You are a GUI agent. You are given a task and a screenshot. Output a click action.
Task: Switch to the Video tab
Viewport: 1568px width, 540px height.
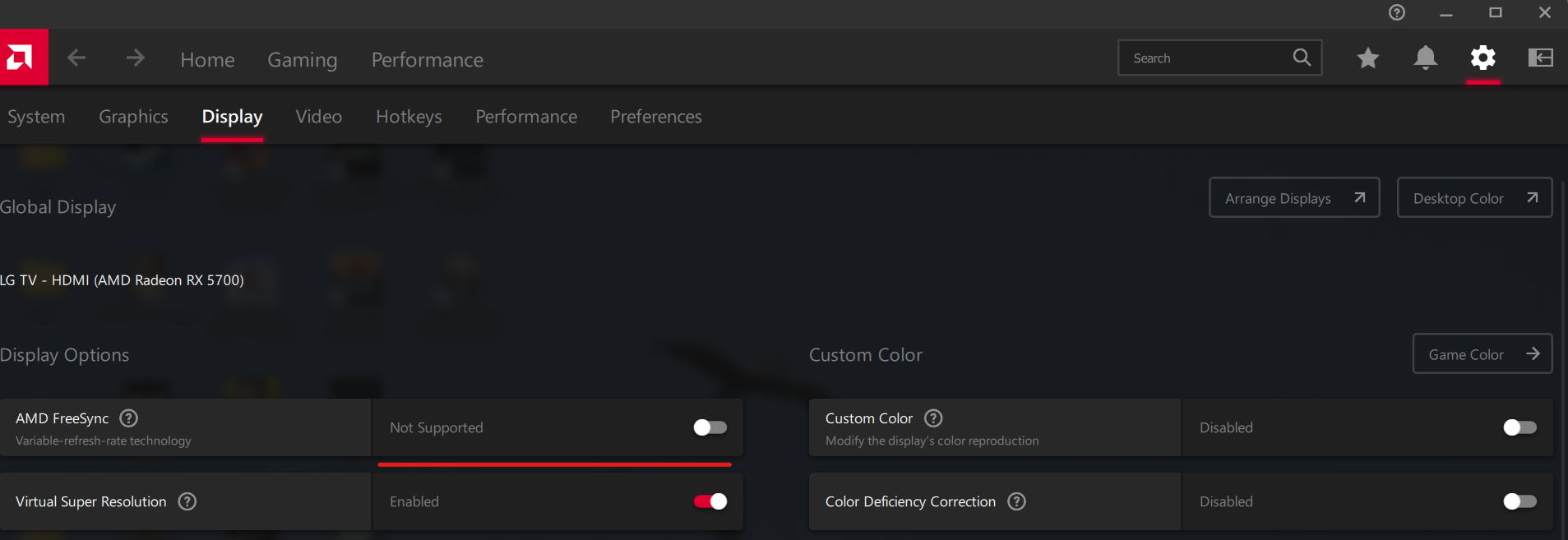[x=319, y=117]
